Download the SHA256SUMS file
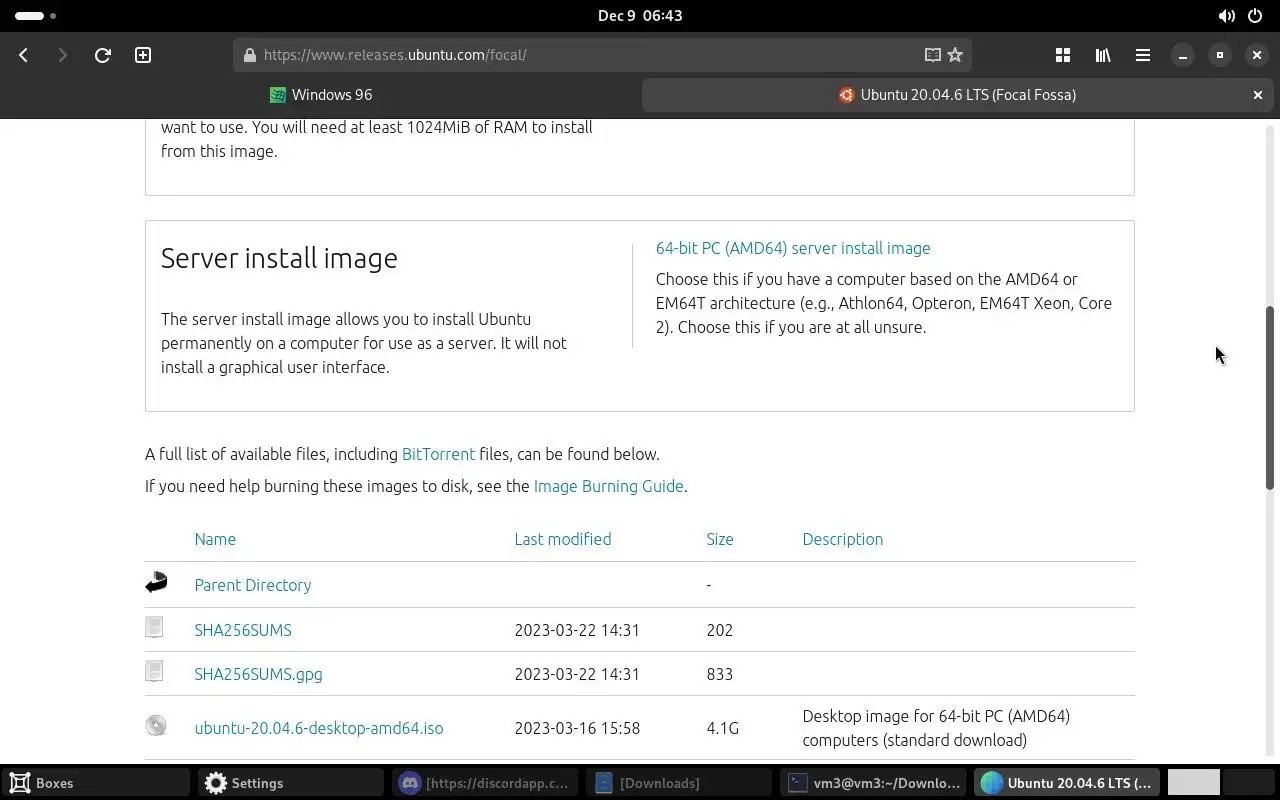 (243, 630)
